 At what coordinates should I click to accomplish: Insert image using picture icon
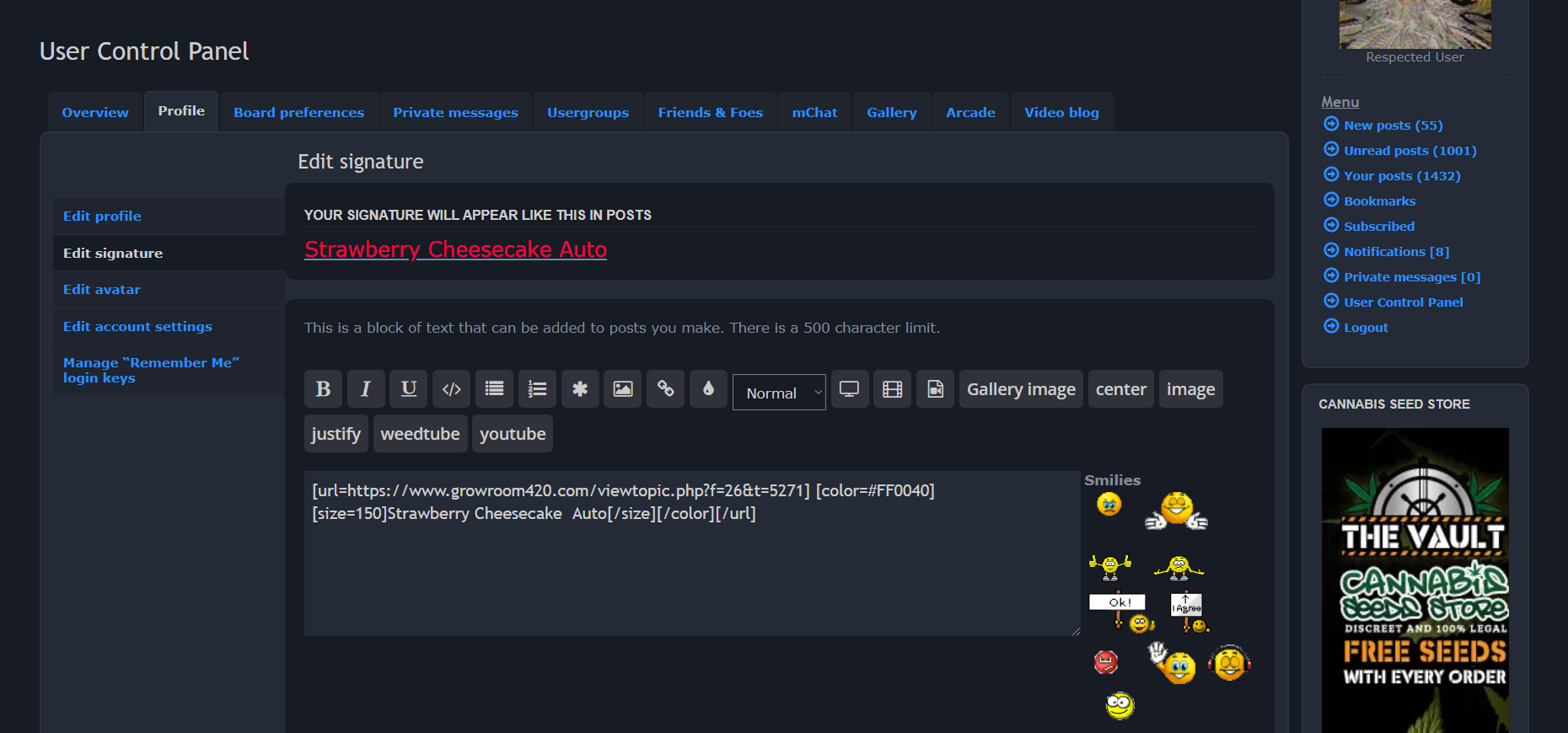[623, 389]
